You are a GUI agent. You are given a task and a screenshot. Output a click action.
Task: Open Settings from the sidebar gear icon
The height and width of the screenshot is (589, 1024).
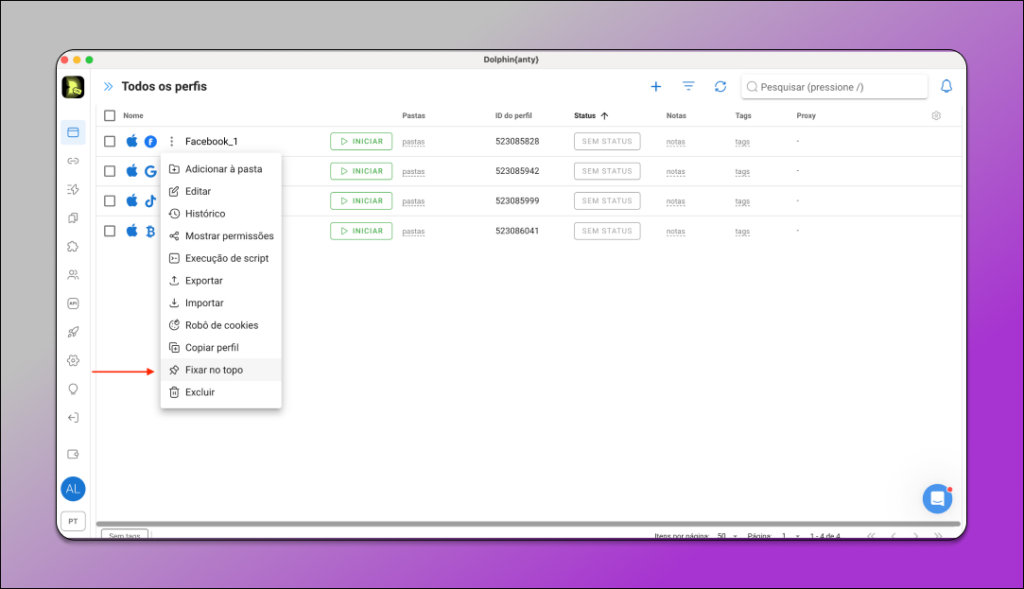coord(73,360)
